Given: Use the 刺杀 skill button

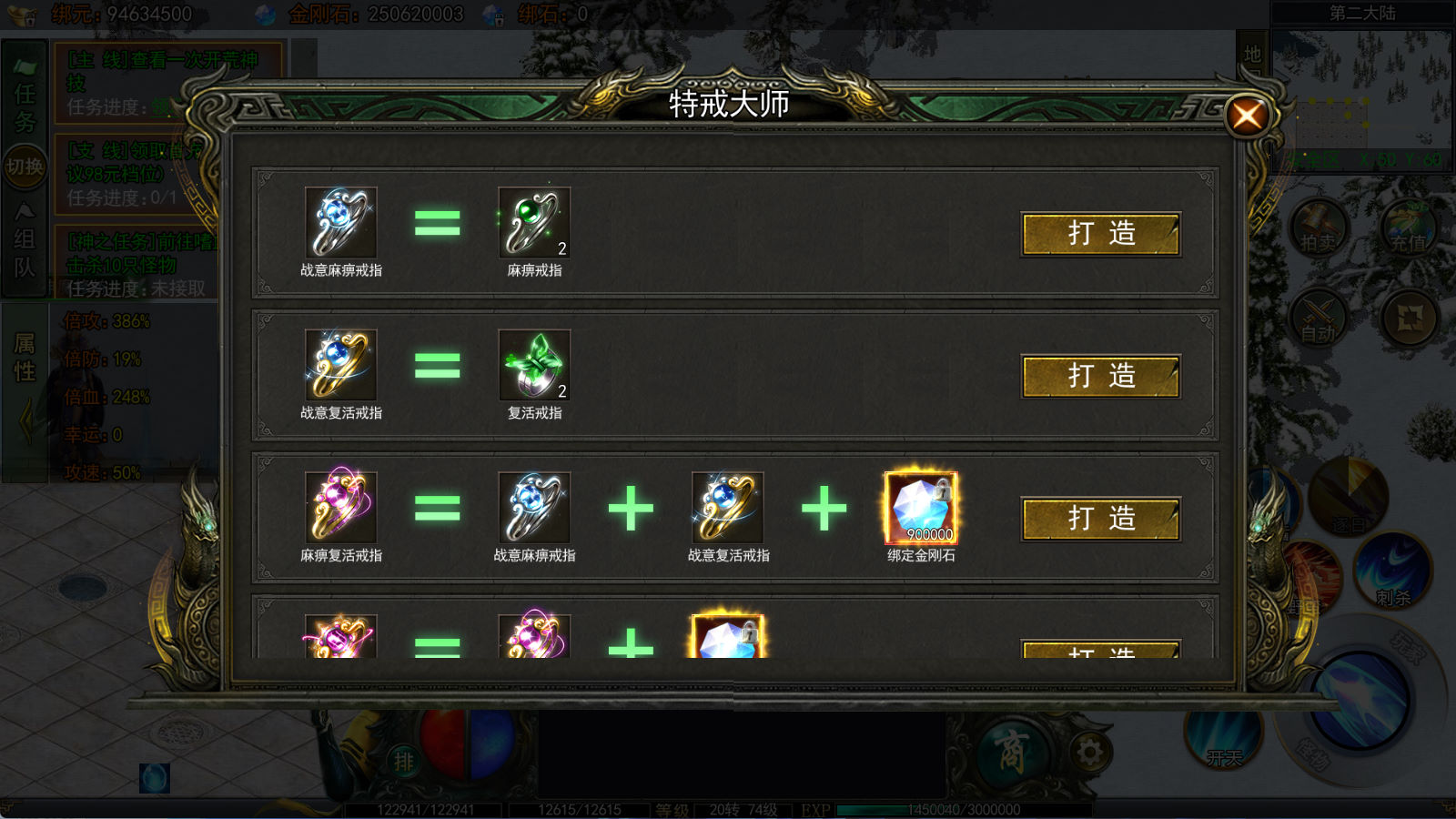Looking at the screenshot, I should tap(1393, 569).
